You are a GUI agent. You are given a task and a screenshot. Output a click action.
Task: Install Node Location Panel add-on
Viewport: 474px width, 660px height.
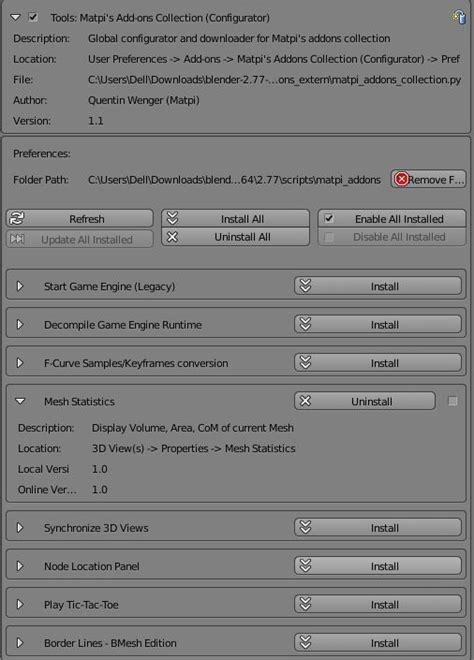click(x=378, y=566)
